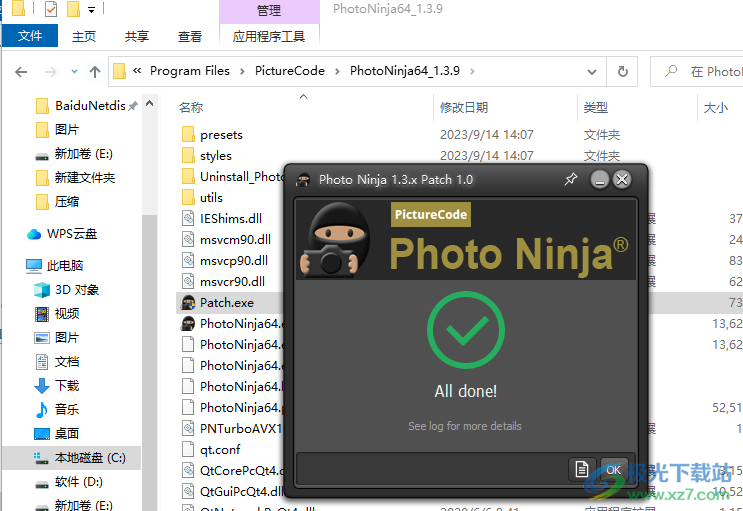Viewport: 743px width, 511px height.
Task: Open 音乐 in navigation pane
Action: [x=66, y=409]
